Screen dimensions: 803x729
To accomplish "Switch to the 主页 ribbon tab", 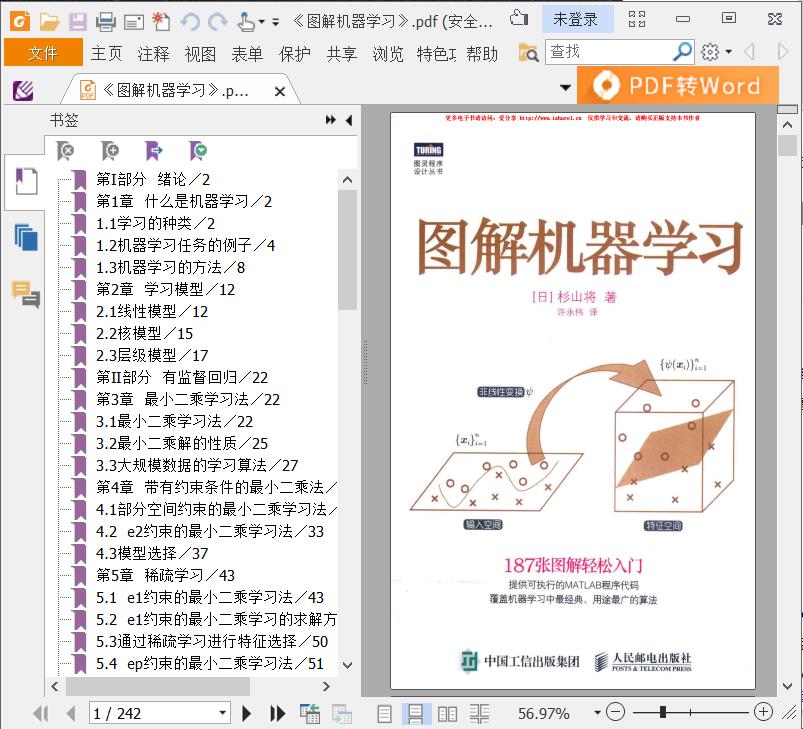I will click(106, 53).
